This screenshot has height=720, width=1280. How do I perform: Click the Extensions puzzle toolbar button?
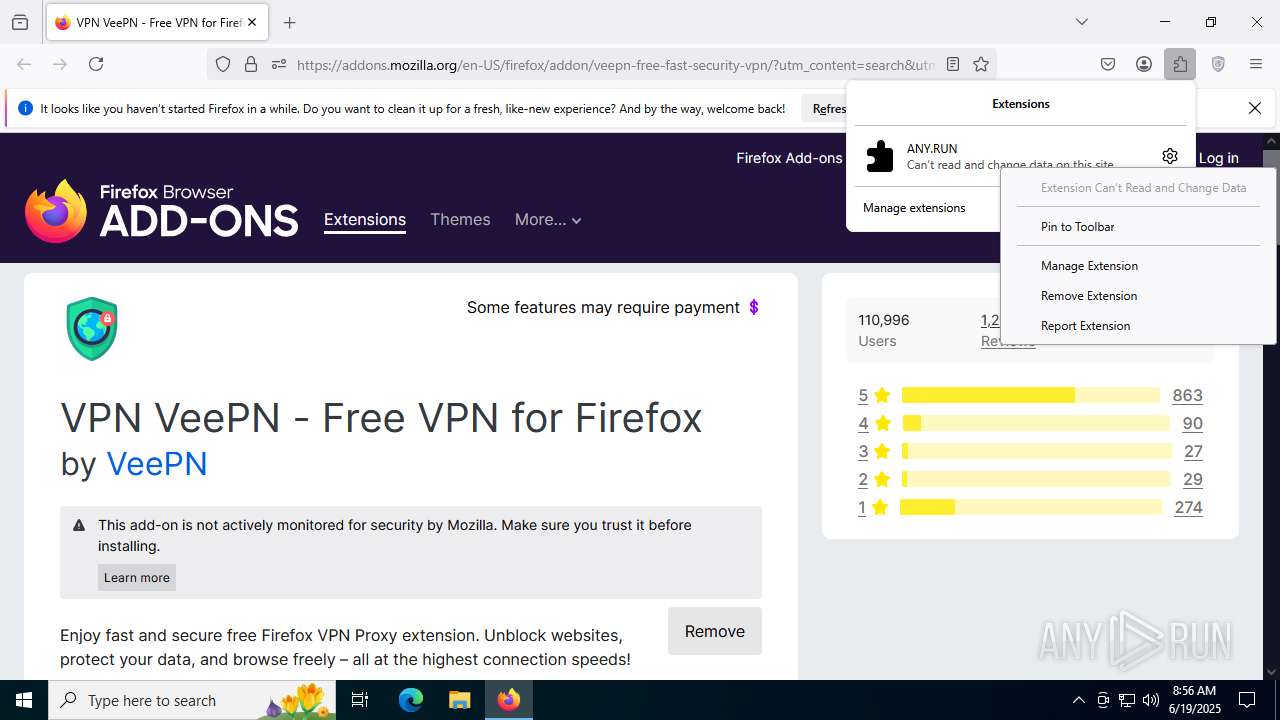point(1180,64)
